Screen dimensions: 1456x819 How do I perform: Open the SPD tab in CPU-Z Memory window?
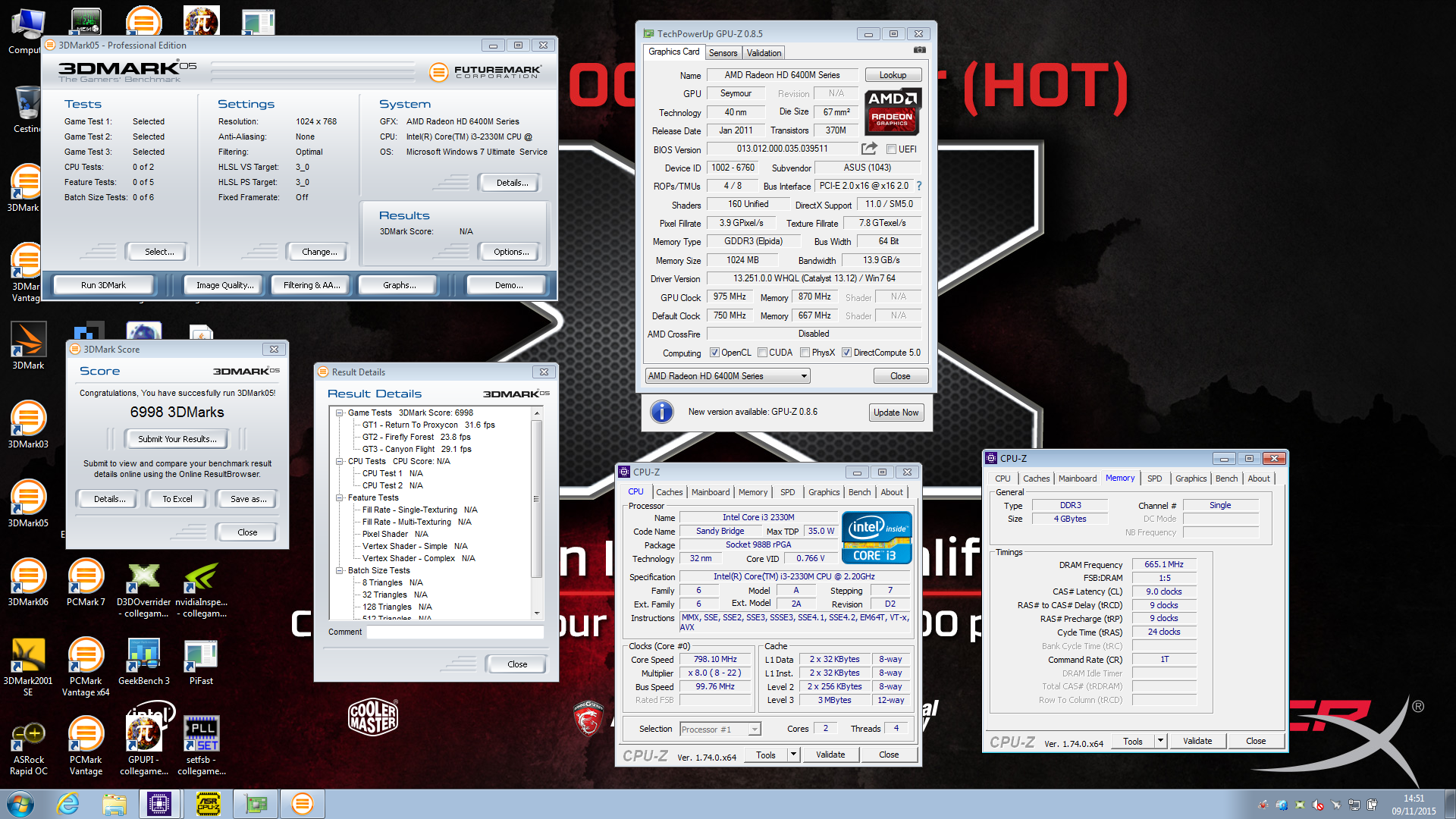[1154, 479]
